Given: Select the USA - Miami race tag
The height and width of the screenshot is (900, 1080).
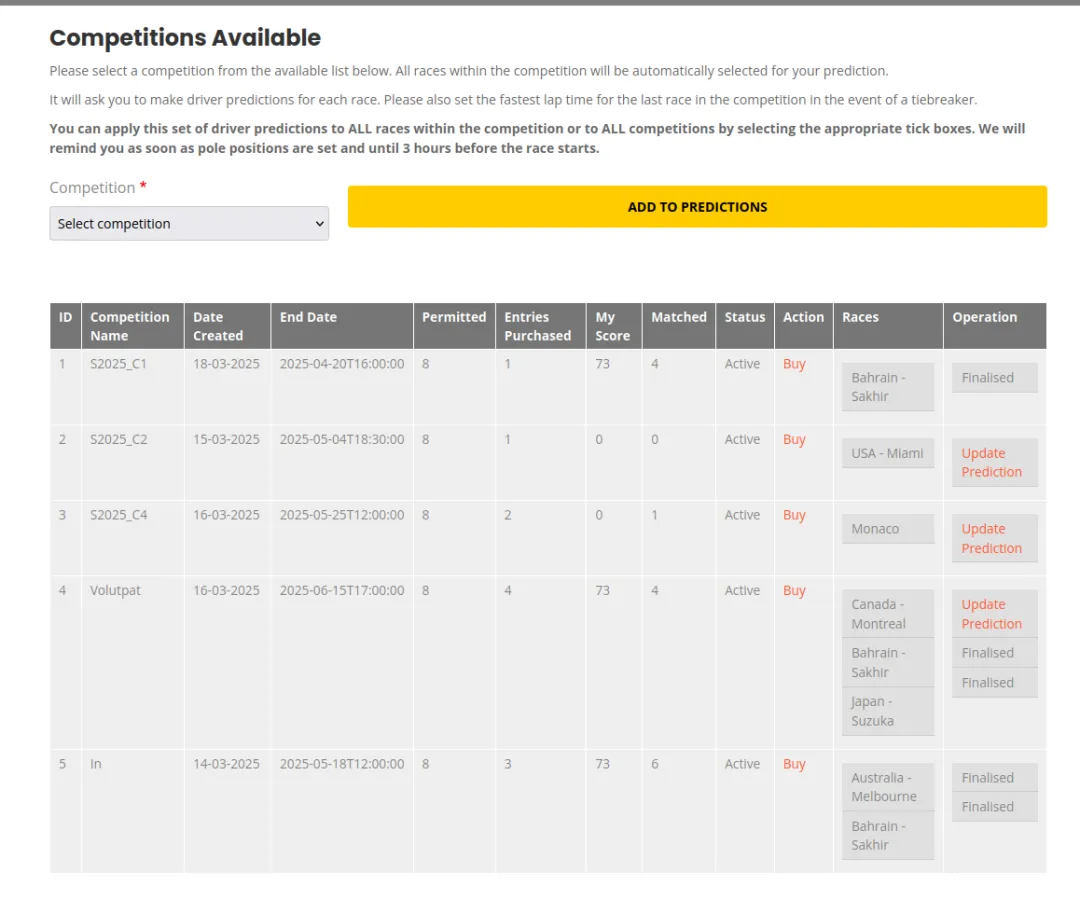Looking at the screenshot, I should click(x=887, y=453).
